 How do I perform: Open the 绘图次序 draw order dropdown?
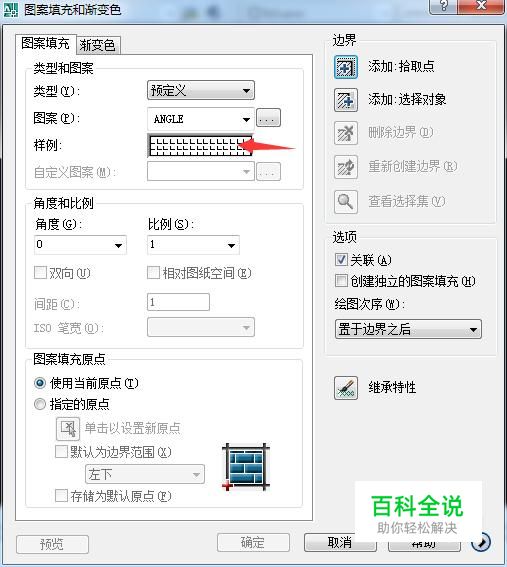coord(408,329)
